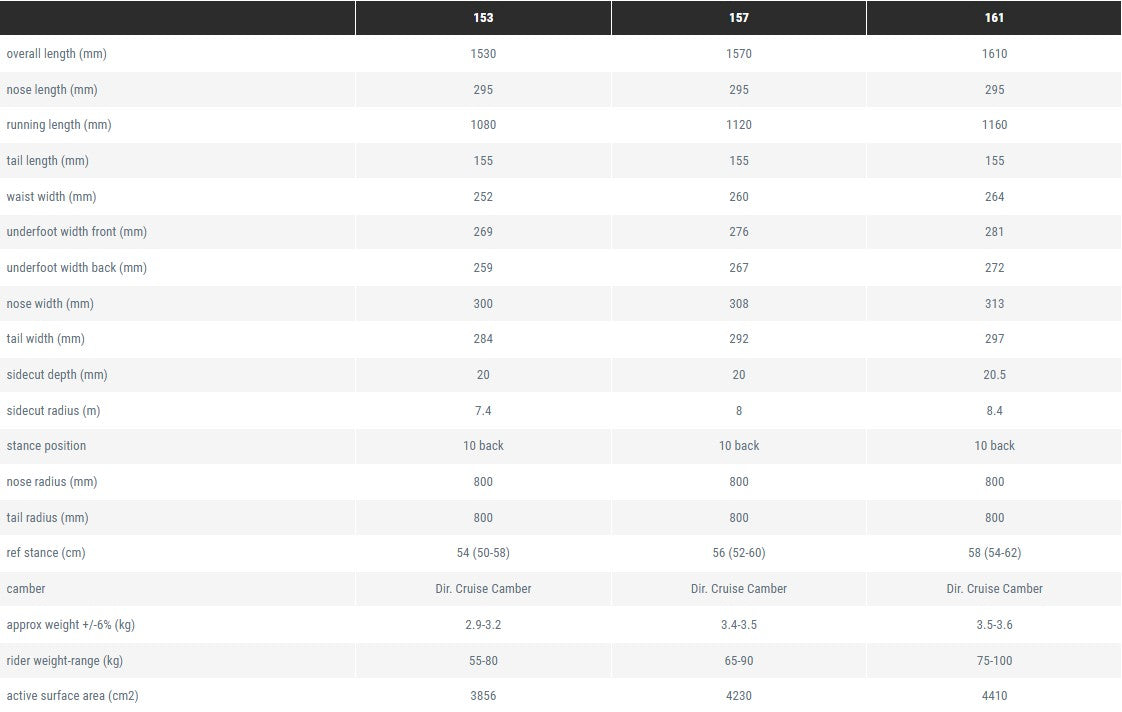
Task: Click the sidecut radius value 7.4
Action: point(483,411)
